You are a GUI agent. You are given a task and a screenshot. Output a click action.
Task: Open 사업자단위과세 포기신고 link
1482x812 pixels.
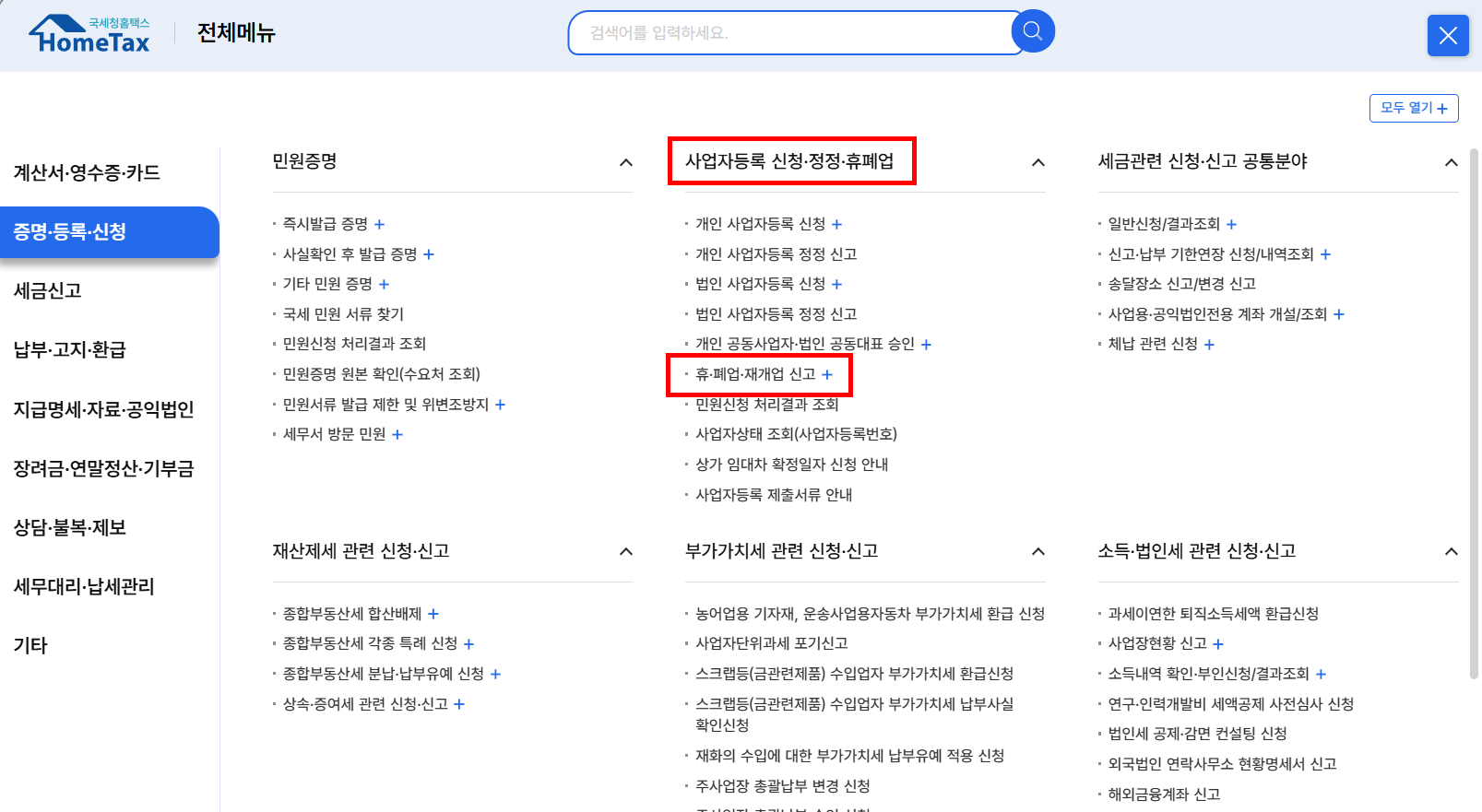[771, 643]
